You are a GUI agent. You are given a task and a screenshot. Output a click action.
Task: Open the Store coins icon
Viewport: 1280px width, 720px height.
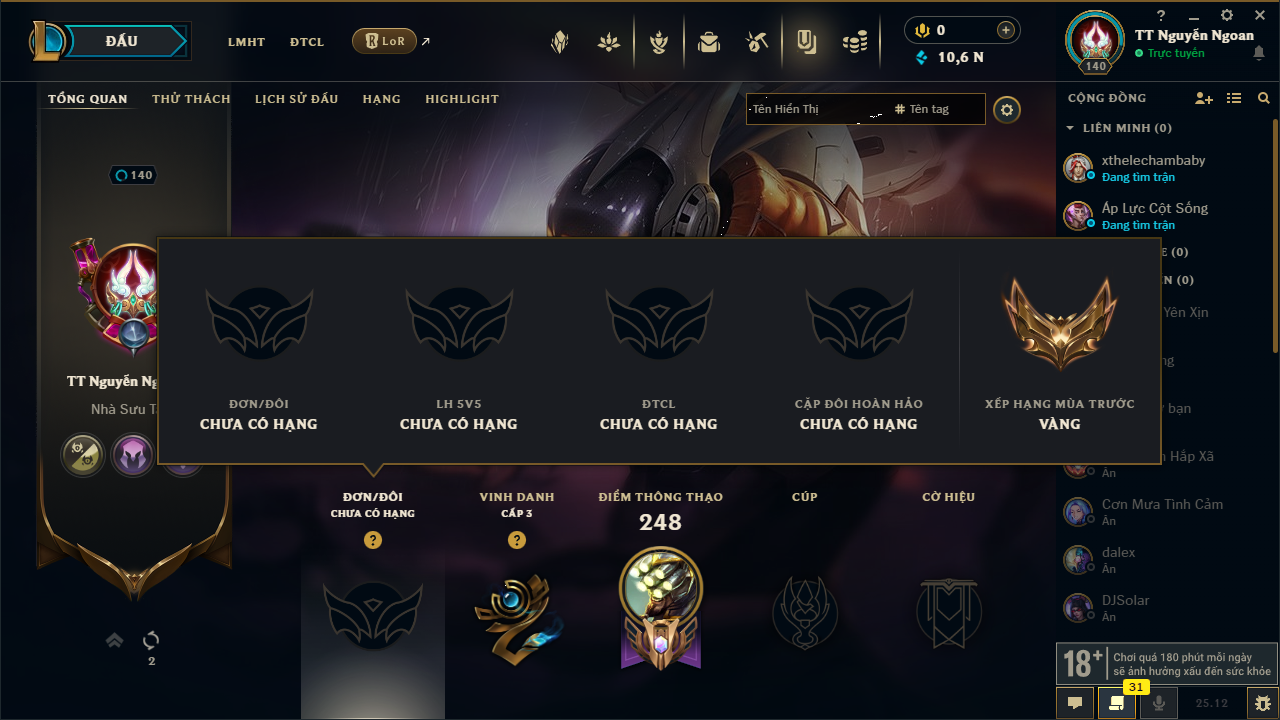click(x=854, y=42)
